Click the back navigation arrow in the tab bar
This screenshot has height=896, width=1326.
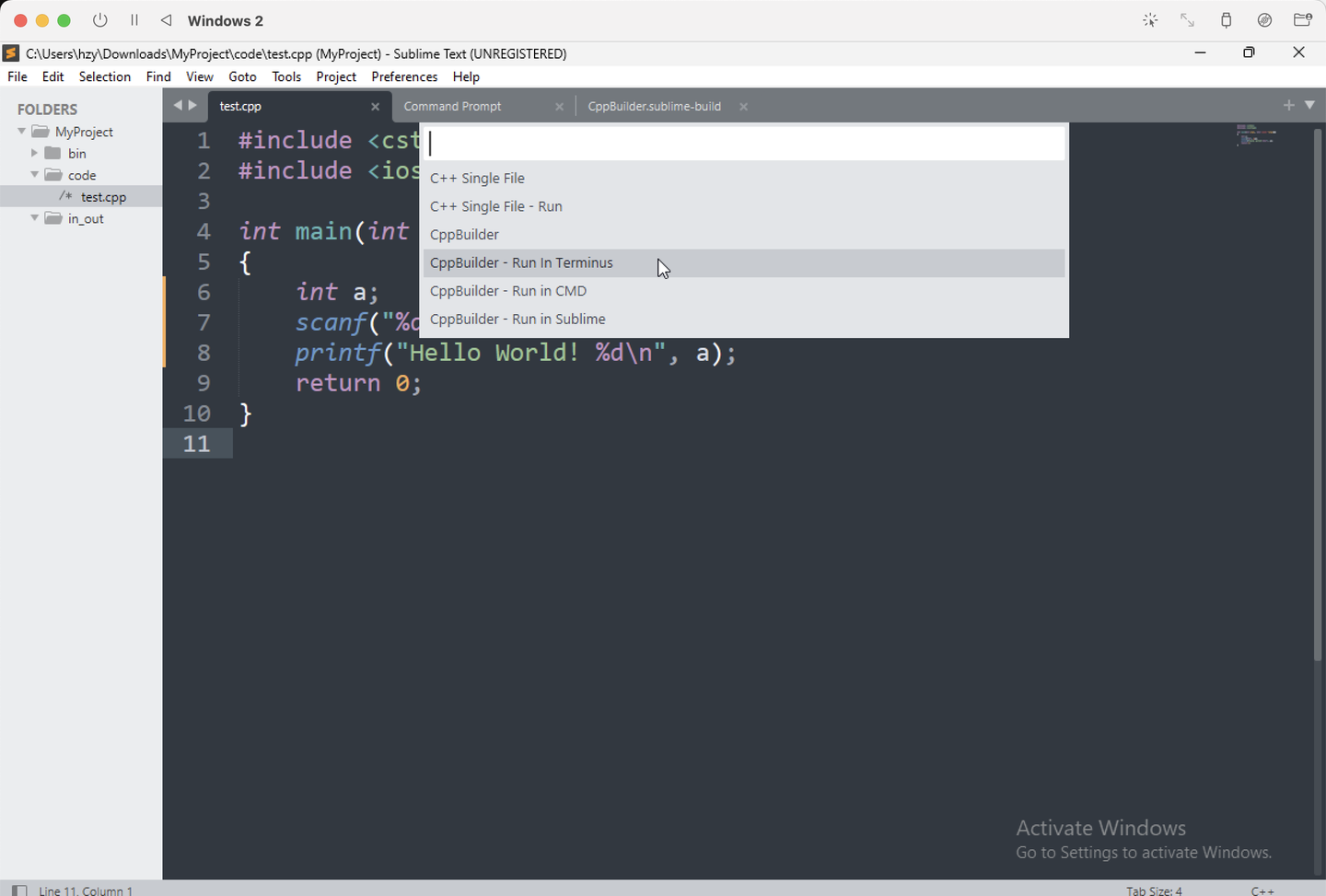178,105
